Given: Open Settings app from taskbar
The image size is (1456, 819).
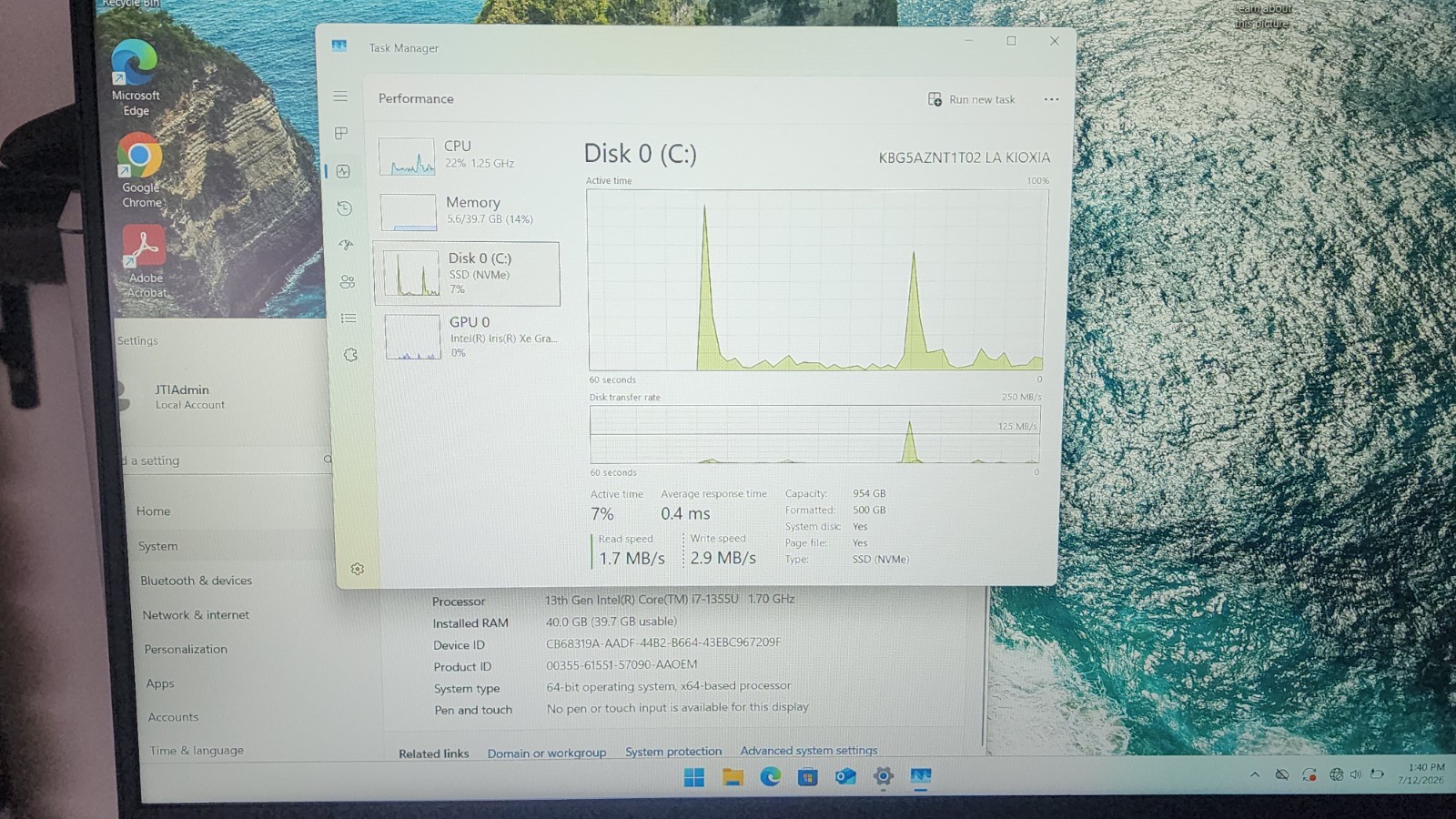Looking at the screenshot, I should click(883, 776).
